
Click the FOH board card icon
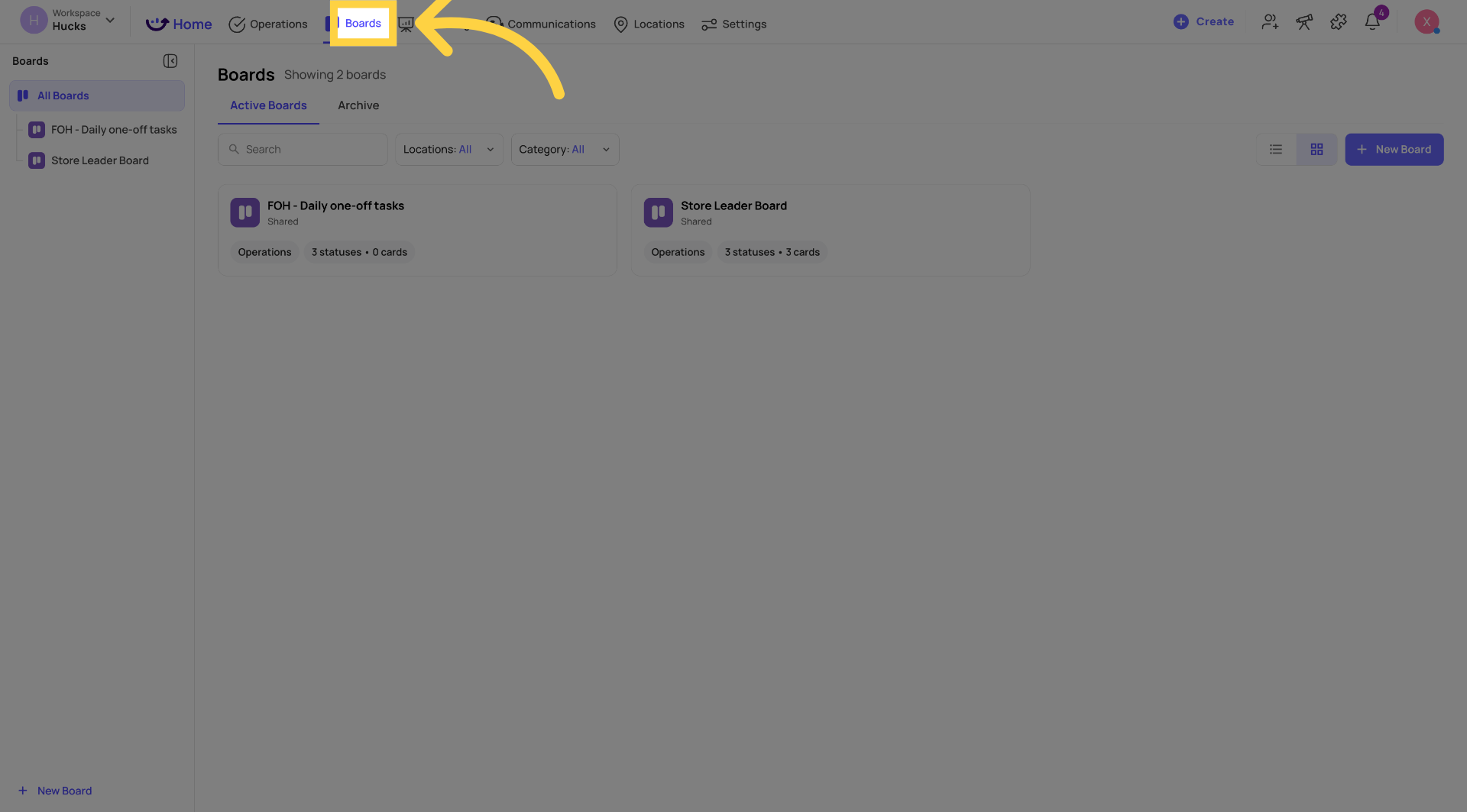(x=244, y=212)
